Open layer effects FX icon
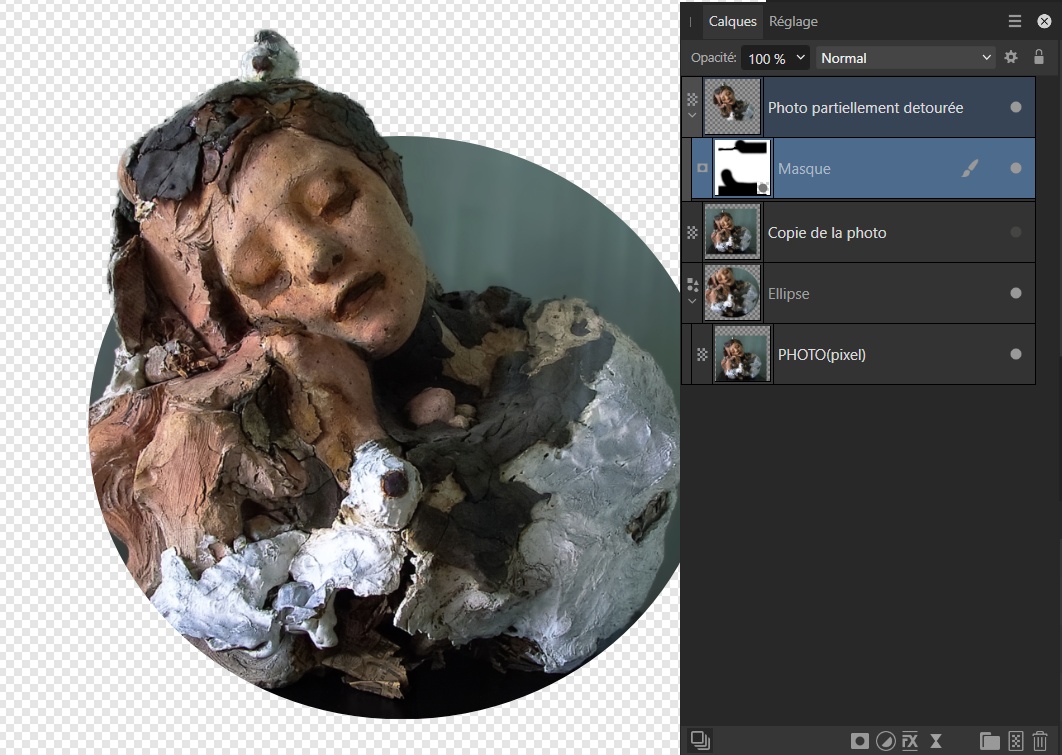Image resolution: width=1062 pixels, height=755 pixels. coord(910,741)
